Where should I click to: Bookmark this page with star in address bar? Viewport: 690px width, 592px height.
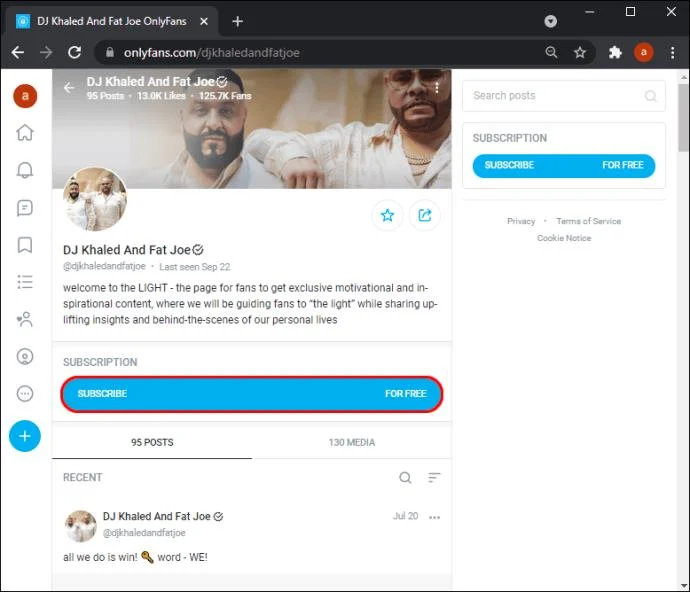(x=580, y=52)
